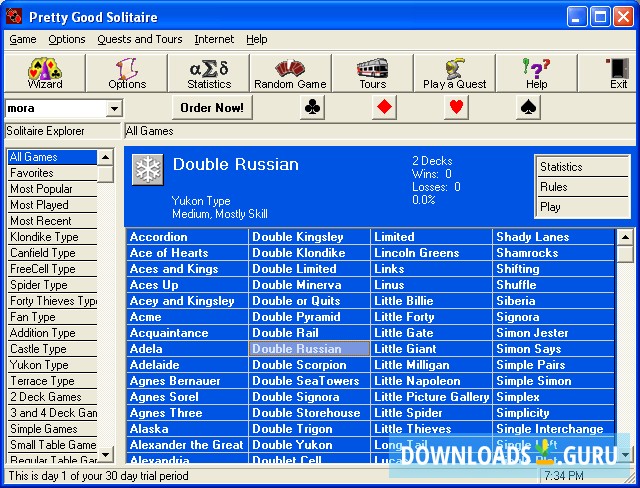Click Statistics in the game panel
The width and height of the screenshot is (640, 488).
coord(582,166)
